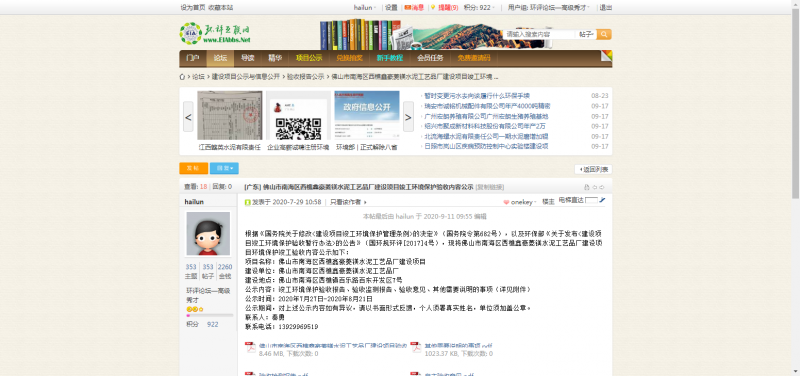800x376 pixels.
Task: Click the 政府信息公开 carousel thumbnail
Action: tap(367, 115)
